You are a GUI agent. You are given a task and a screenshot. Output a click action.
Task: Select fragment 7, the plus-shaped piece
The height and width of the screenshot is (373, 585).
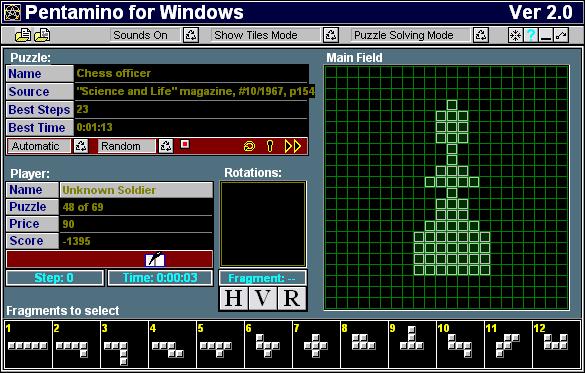[316, 345]
